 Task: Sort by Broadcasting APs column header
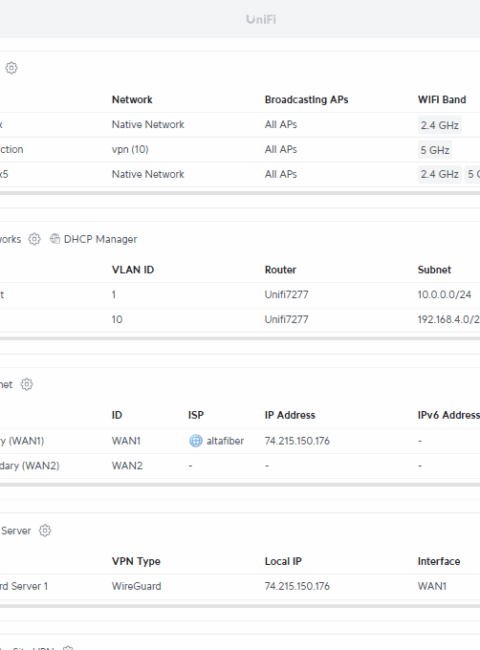click(306, 99)
